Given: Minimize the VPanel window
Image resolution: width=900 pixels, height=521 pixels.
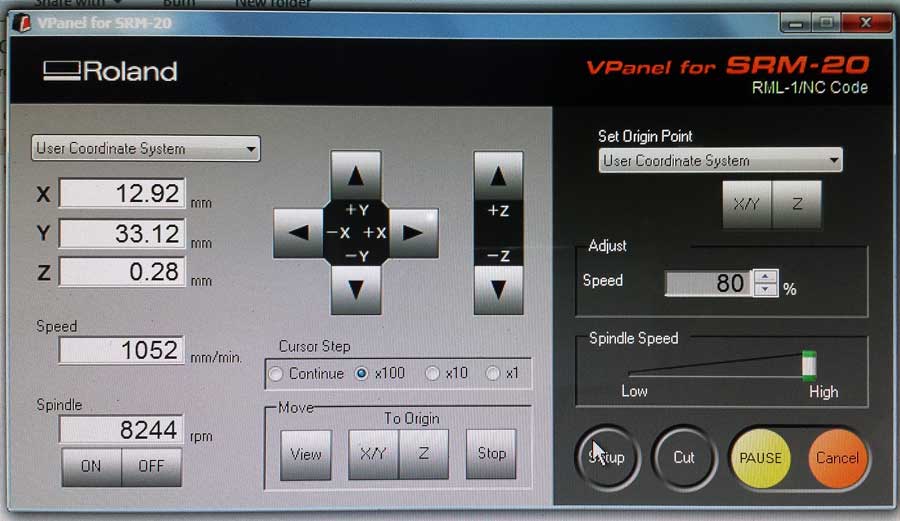Looking at the screenshot, I should tap(796, 23).
